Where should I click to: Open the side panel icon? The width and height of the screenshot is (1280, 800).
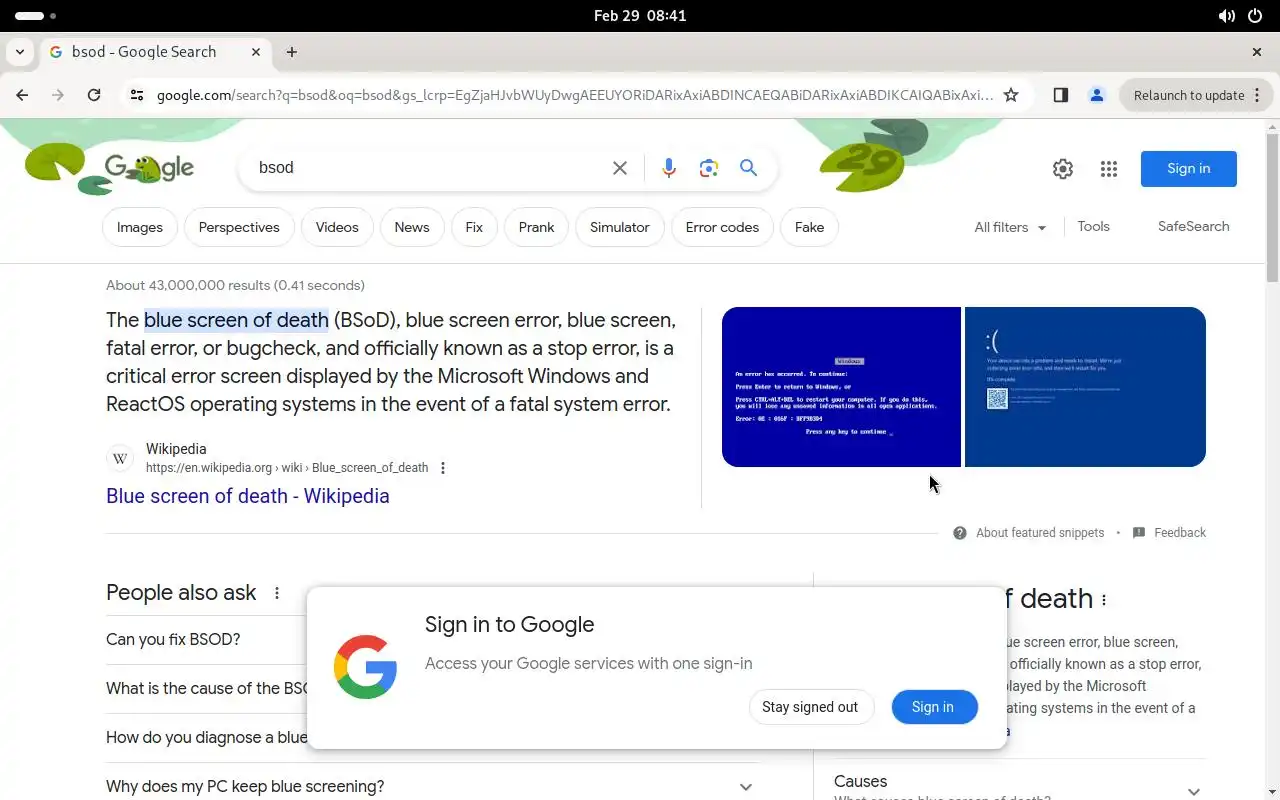tap(1061, 95)
